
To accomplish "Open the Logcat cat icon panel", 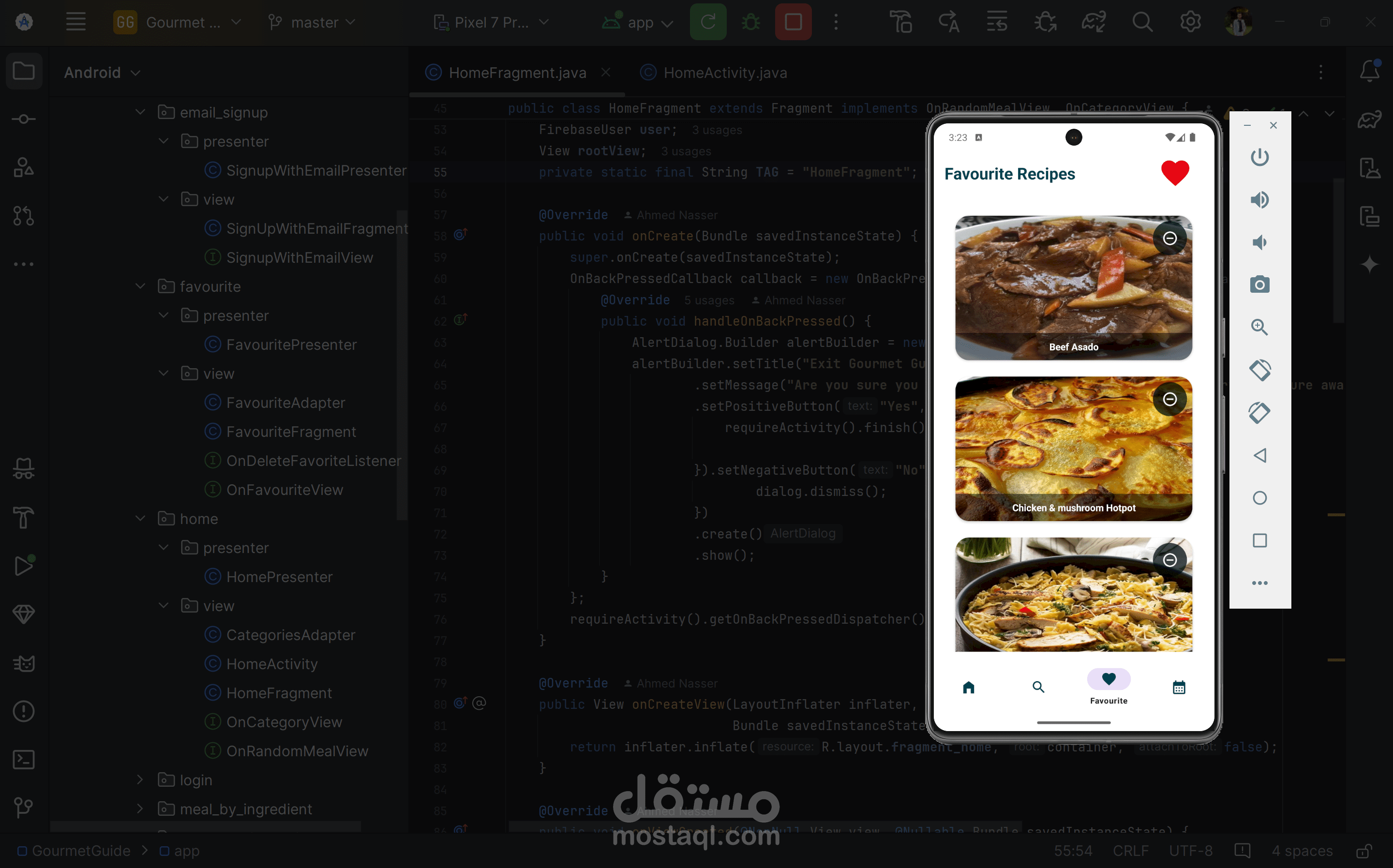I will pos(24,664).
